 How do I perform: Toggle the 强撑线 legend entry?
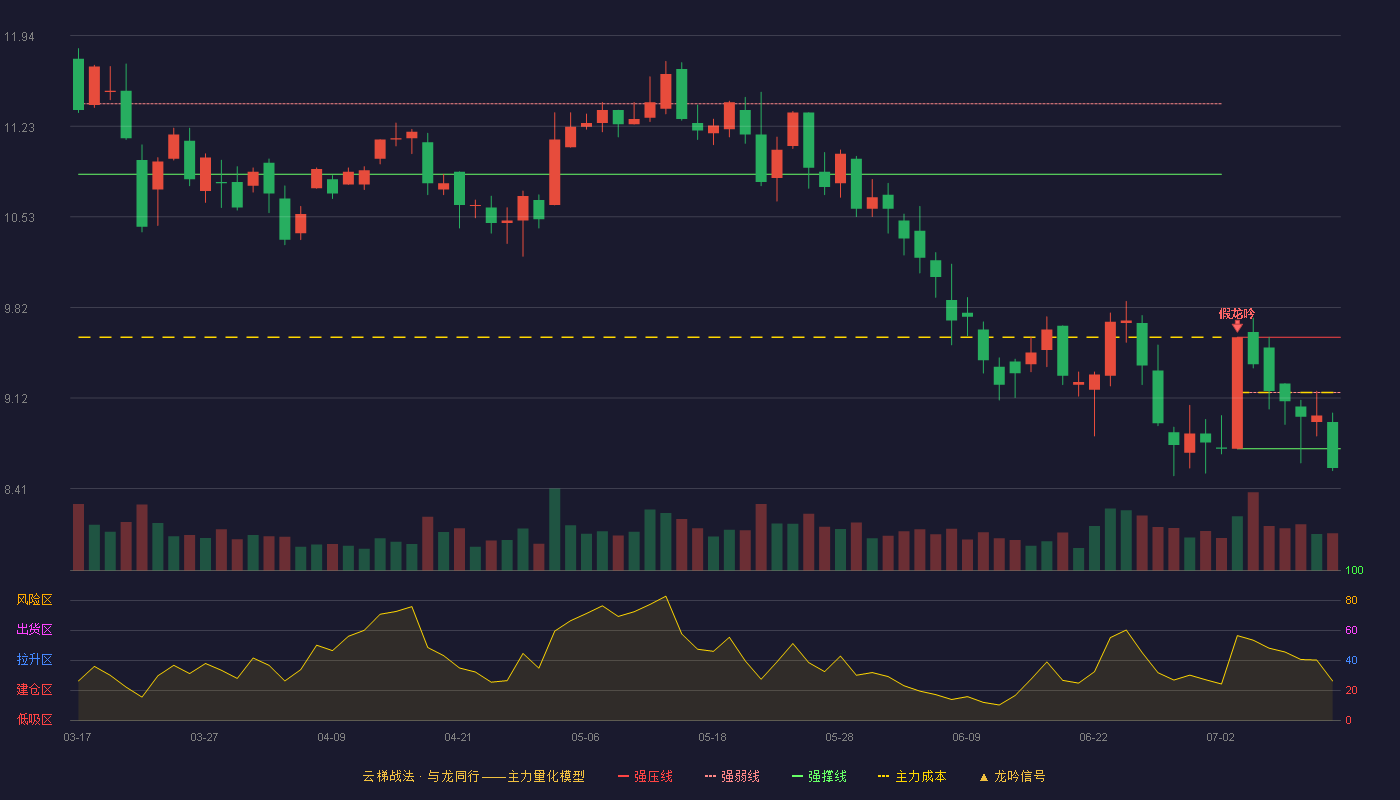click(x=820, y=776)
